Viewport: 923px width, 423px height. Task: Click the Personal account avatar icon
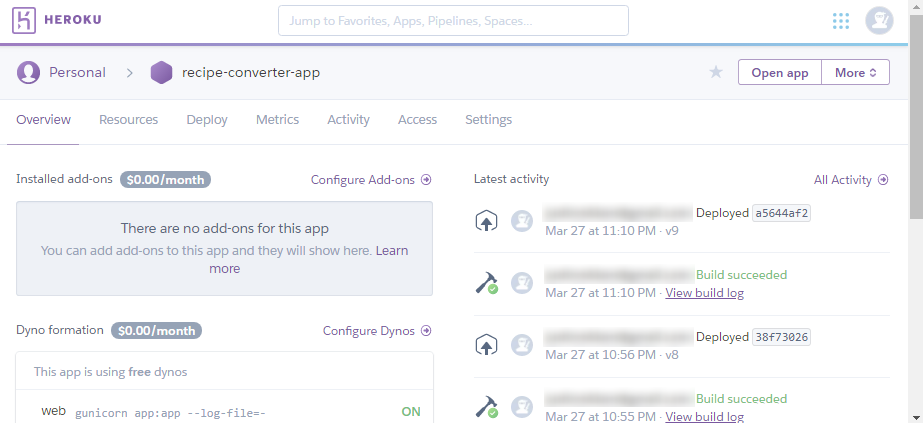pyautogui.click(x=29, y=72)
